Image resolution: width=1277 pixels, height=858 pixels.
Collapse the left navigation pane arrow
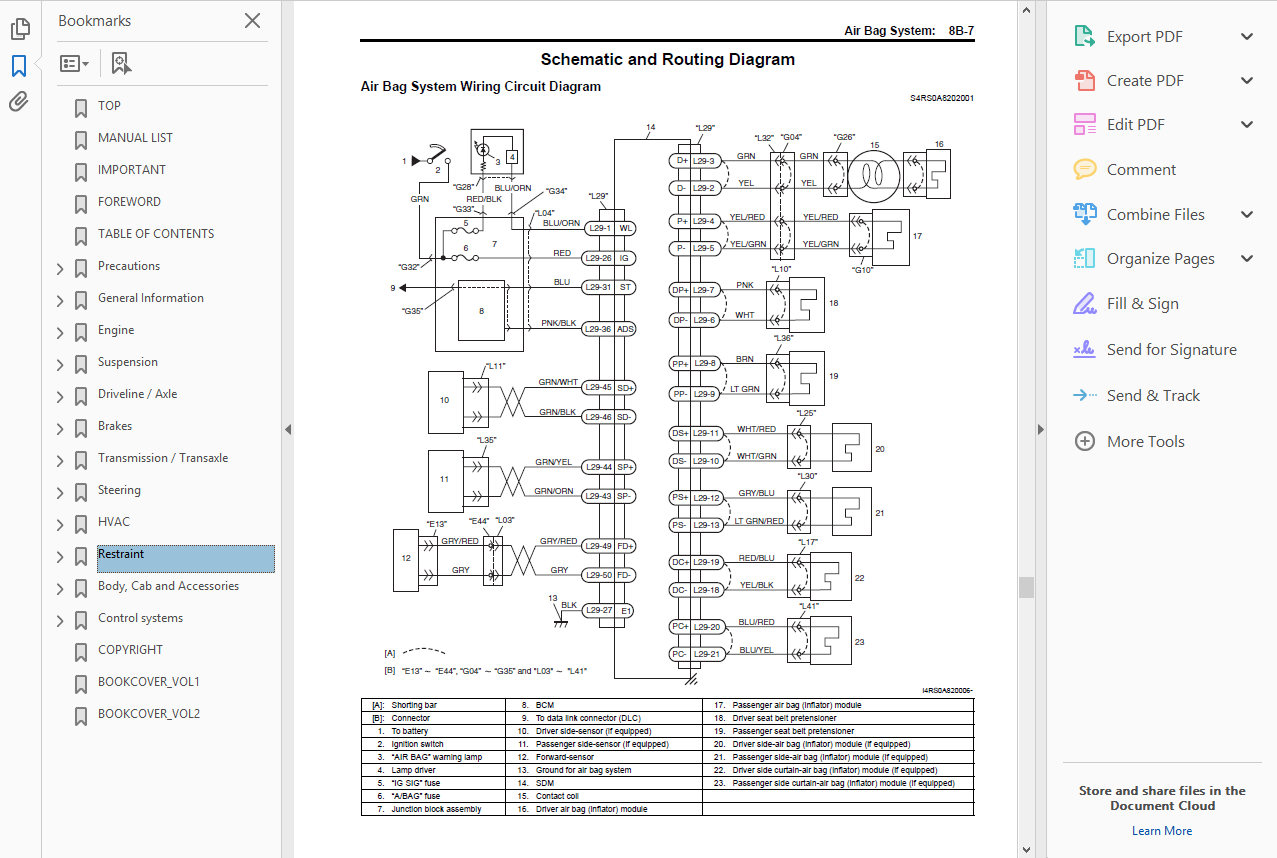[x=288, y=430]
